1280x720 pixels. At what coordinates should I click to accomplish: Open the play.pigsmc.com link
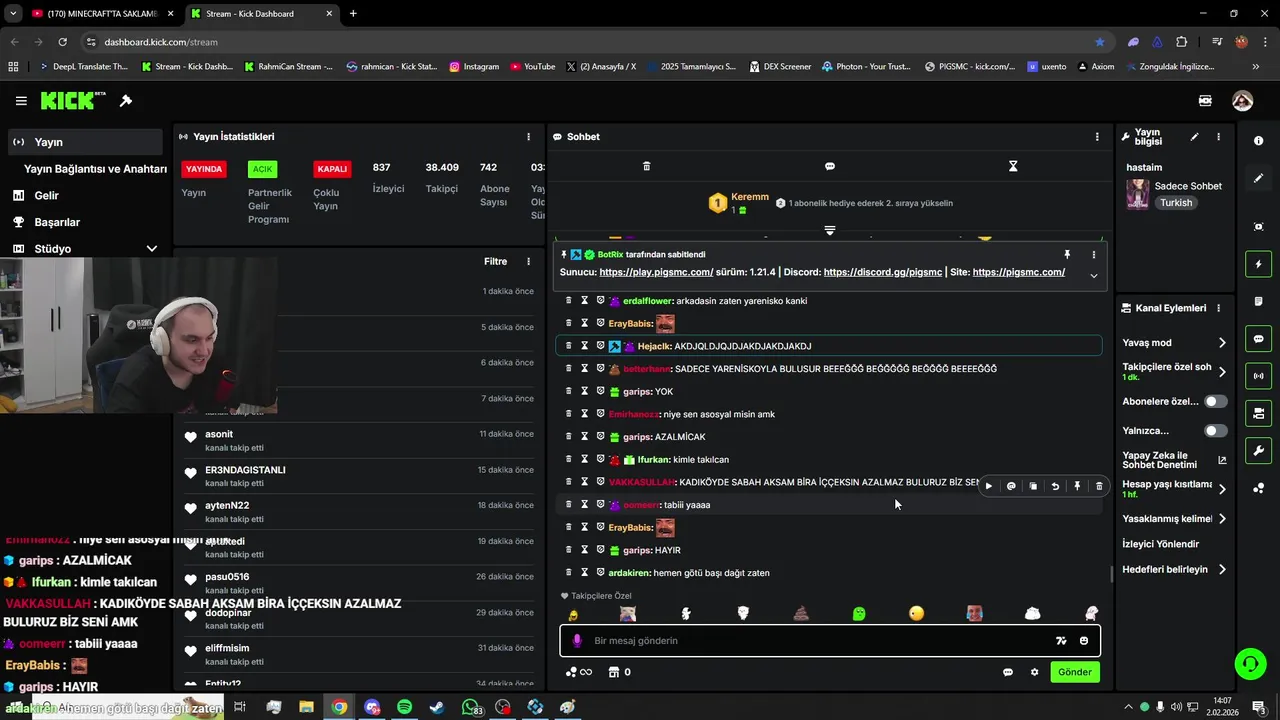656,272
